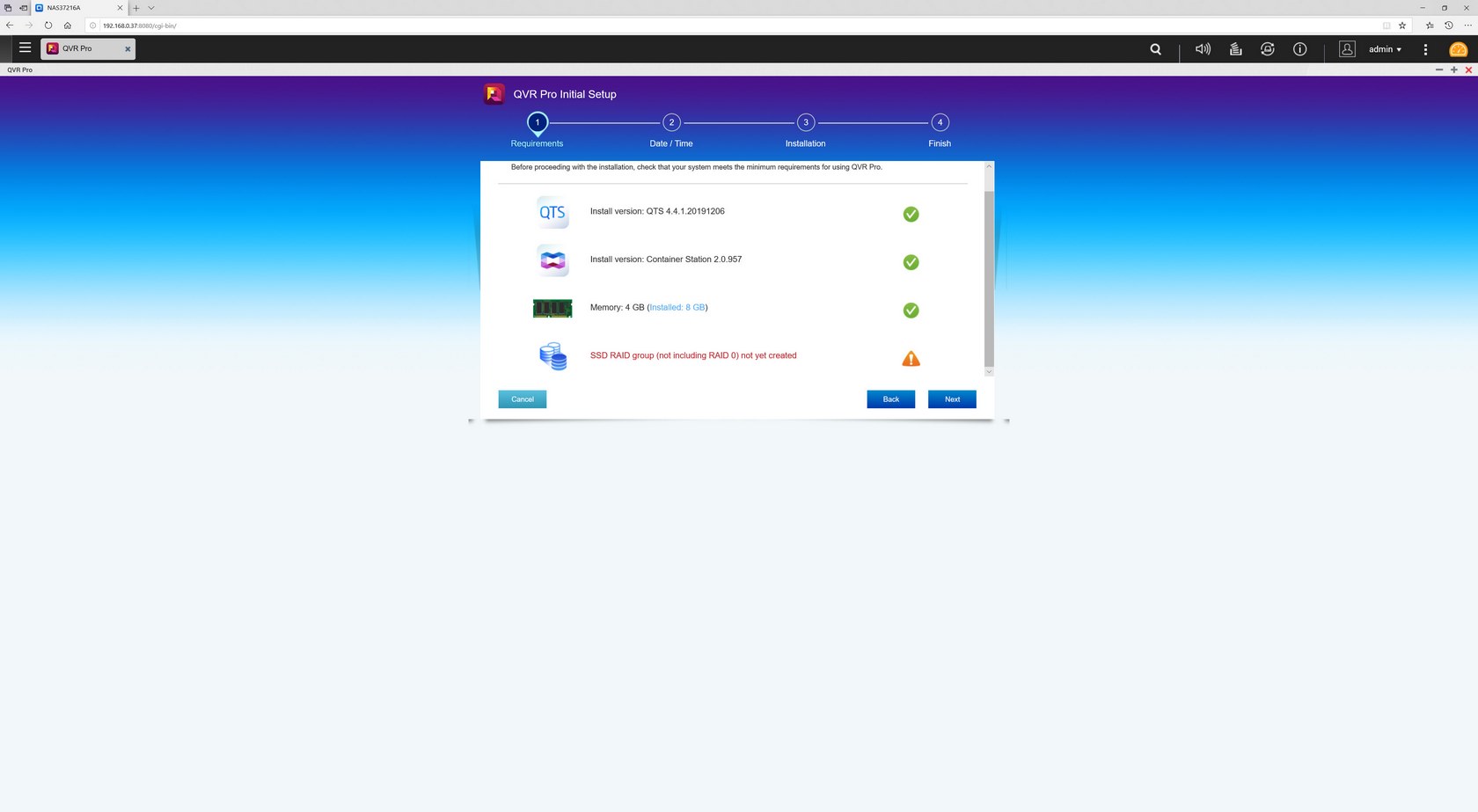Expand the admin account dropdown

[1385, 49]
